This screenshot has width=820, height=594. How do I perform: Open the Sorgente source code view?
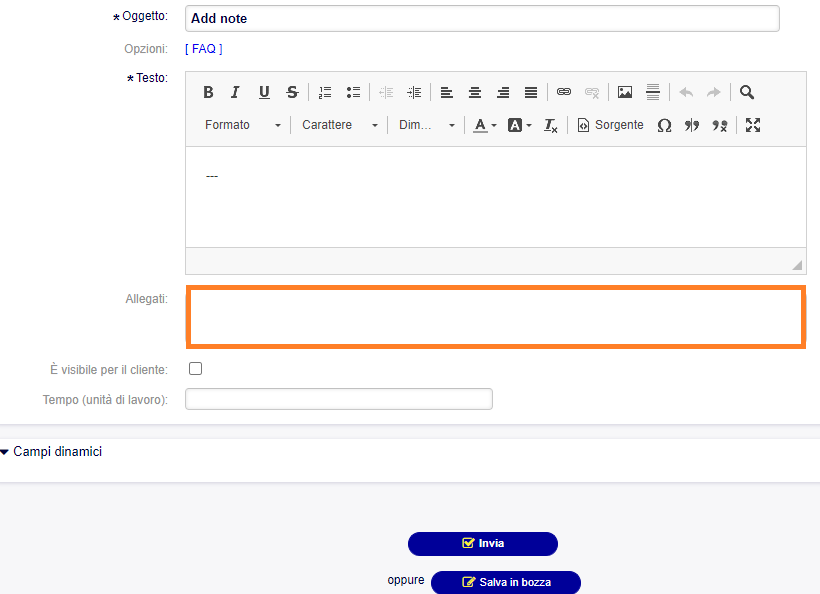tap(610, 125)
